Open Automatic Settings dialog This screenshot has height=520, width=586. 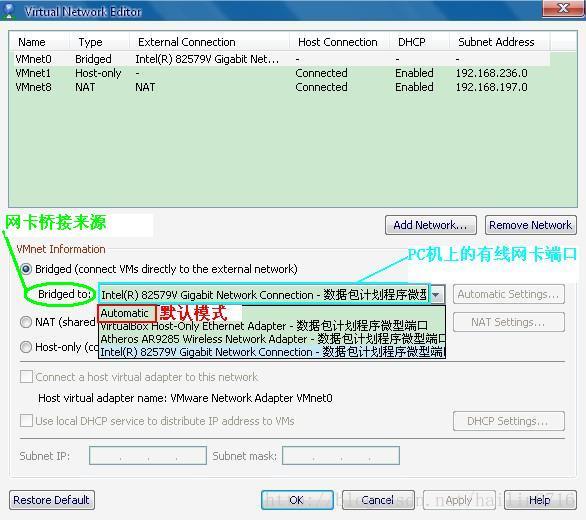[509, 294]
